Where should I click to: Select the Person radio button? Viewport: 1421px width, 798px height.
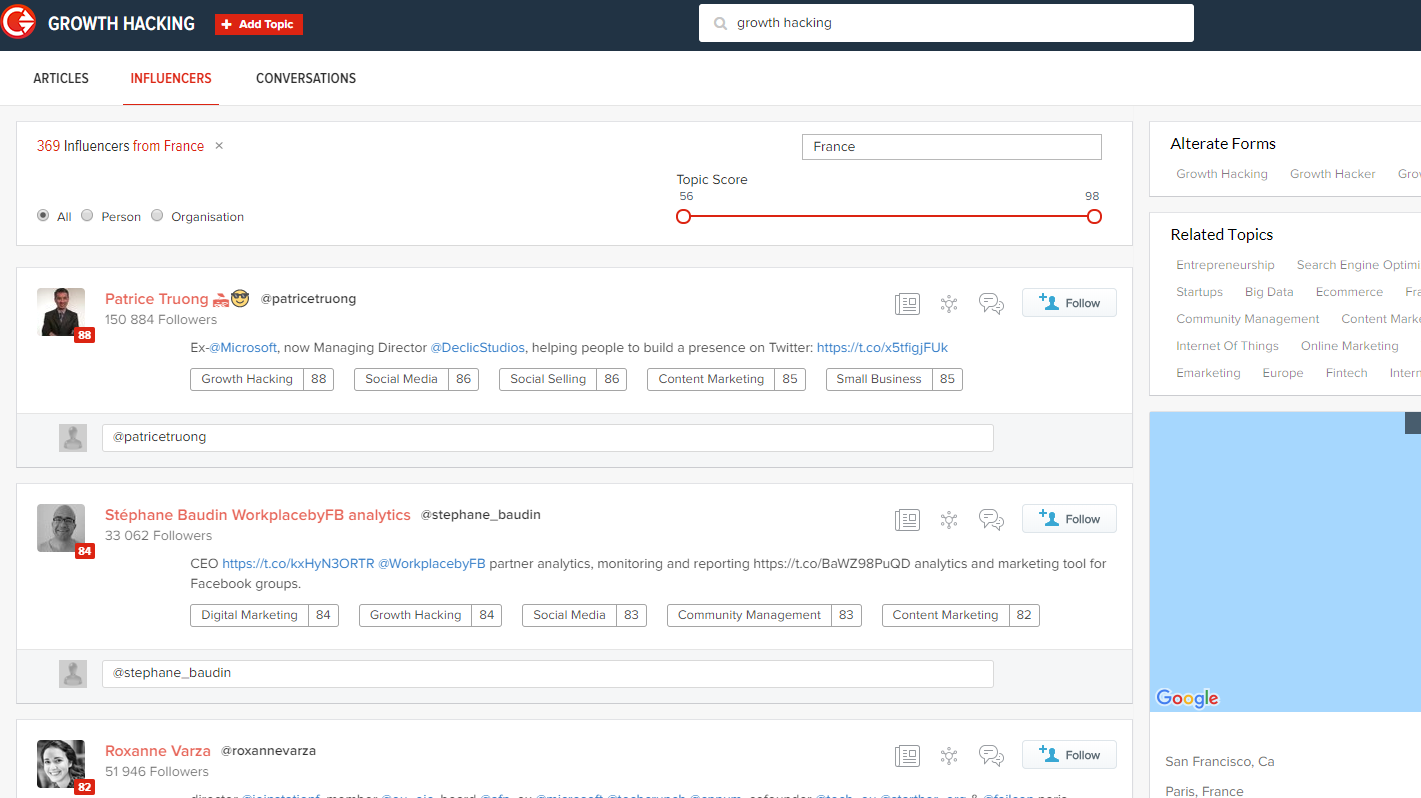point(87,215)
